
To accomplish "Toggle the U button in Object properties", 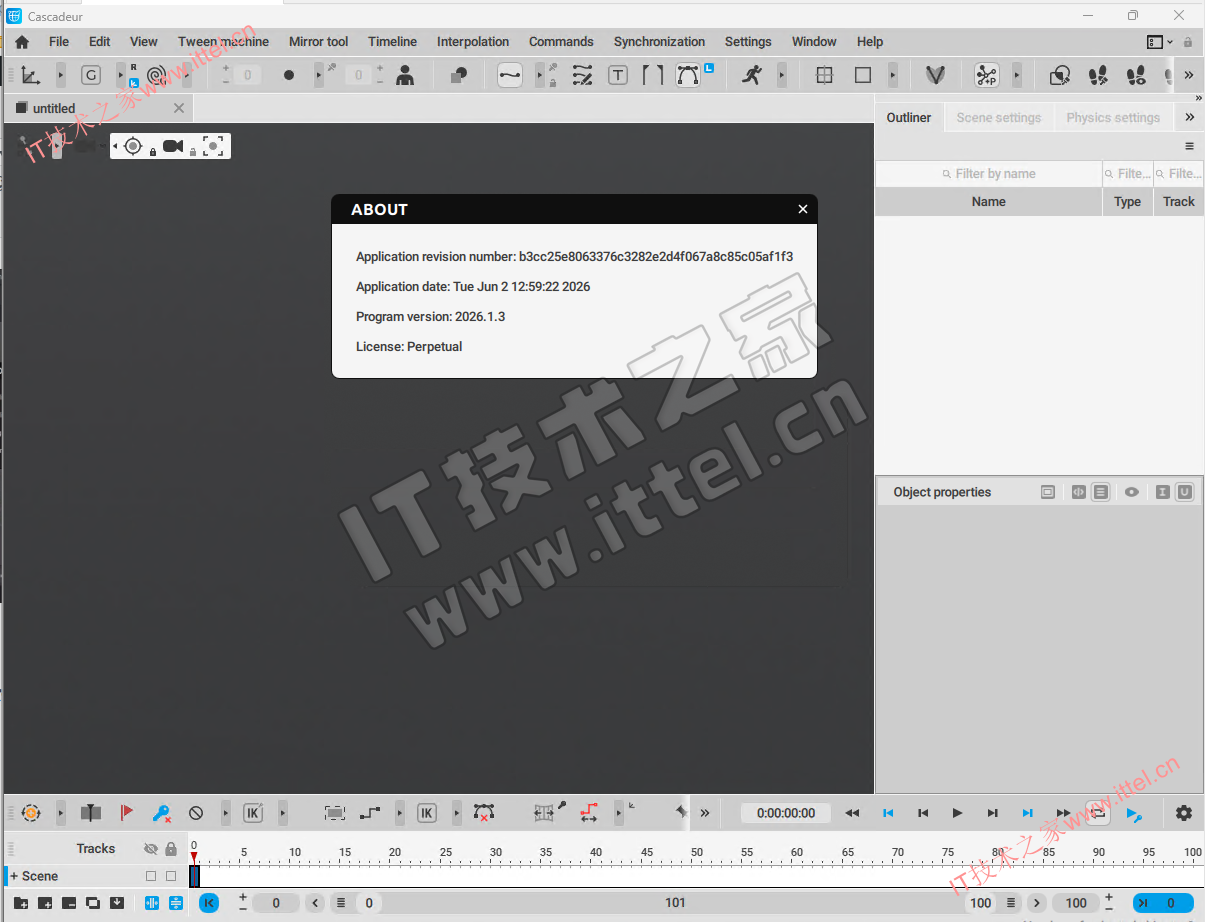I will (x=1184, y=492).
